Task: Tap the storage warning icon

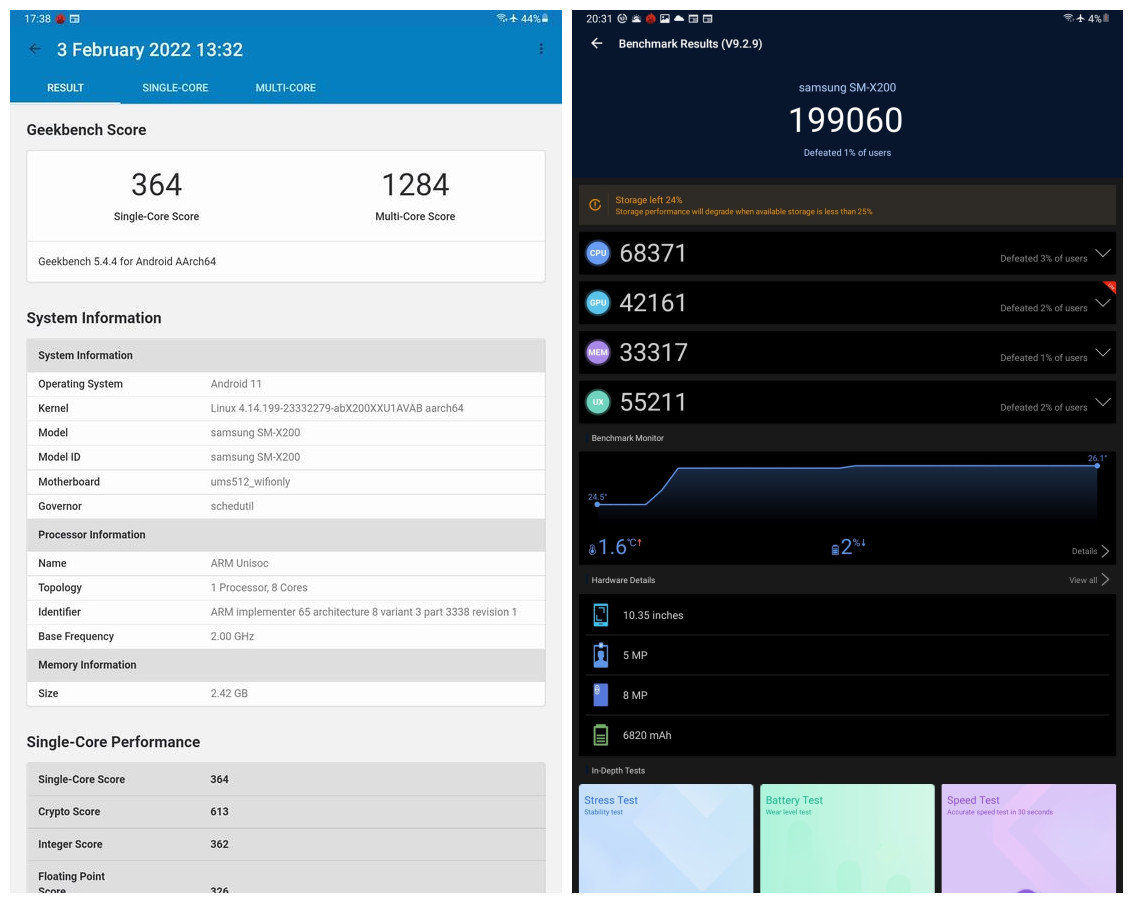Action: coord(595,205)
